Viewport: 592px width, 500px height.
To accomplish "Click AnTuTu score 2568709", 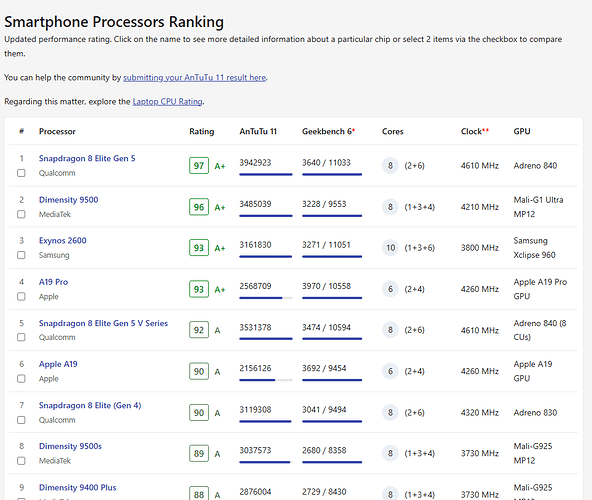I will coord(255,286).
